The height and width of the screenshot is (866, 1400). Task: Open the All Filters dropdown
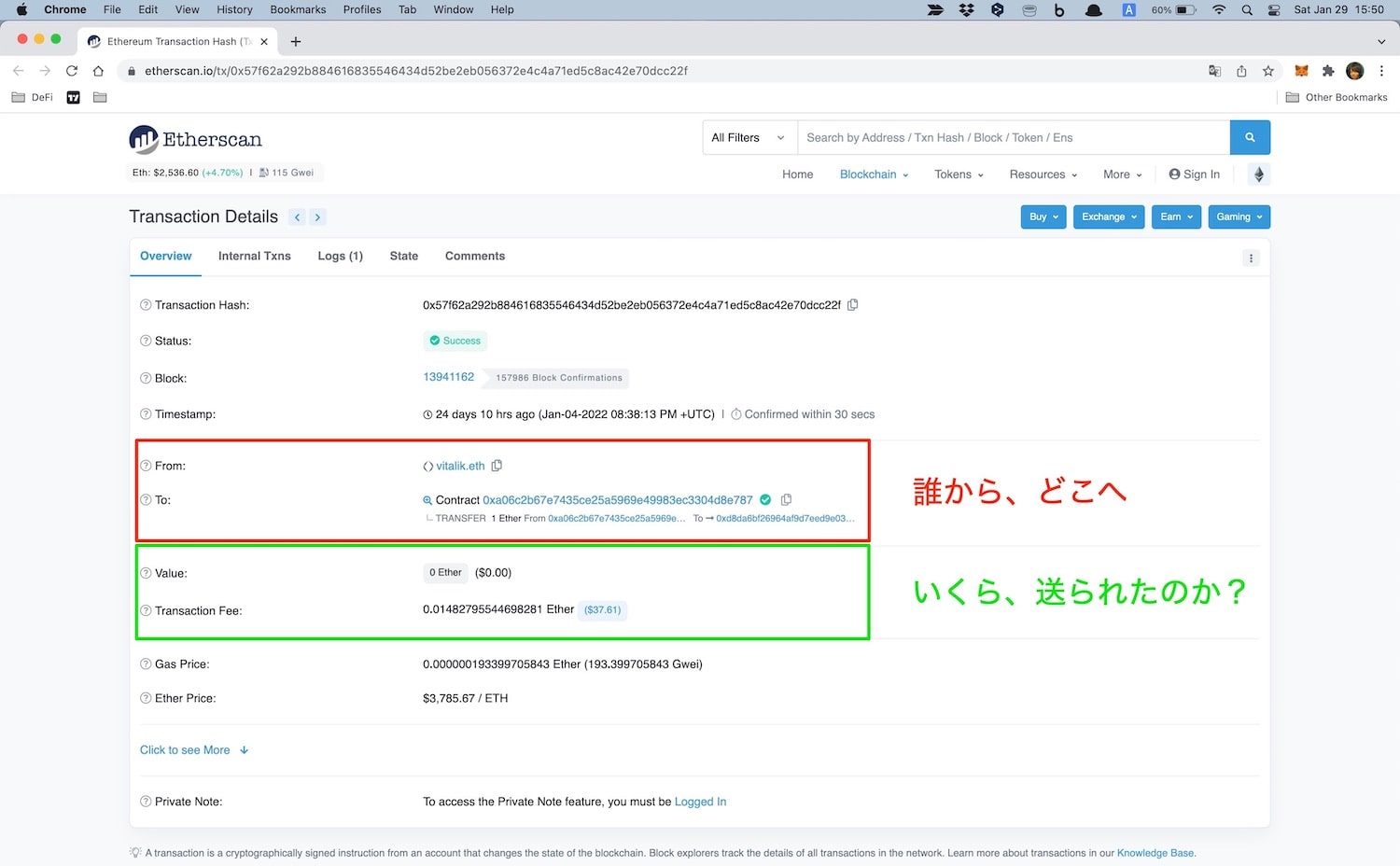[749, 137]
